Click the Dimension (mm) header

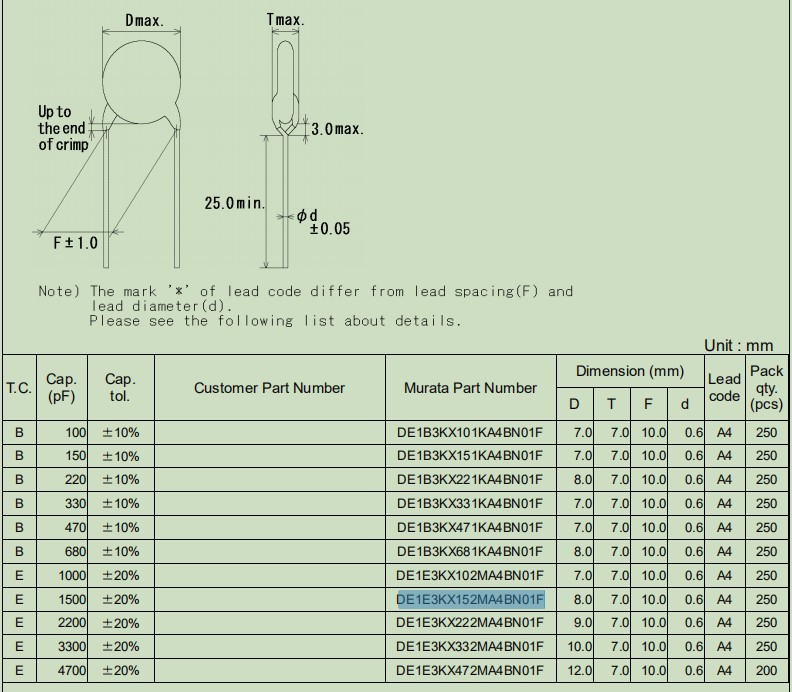pos(630,371)
